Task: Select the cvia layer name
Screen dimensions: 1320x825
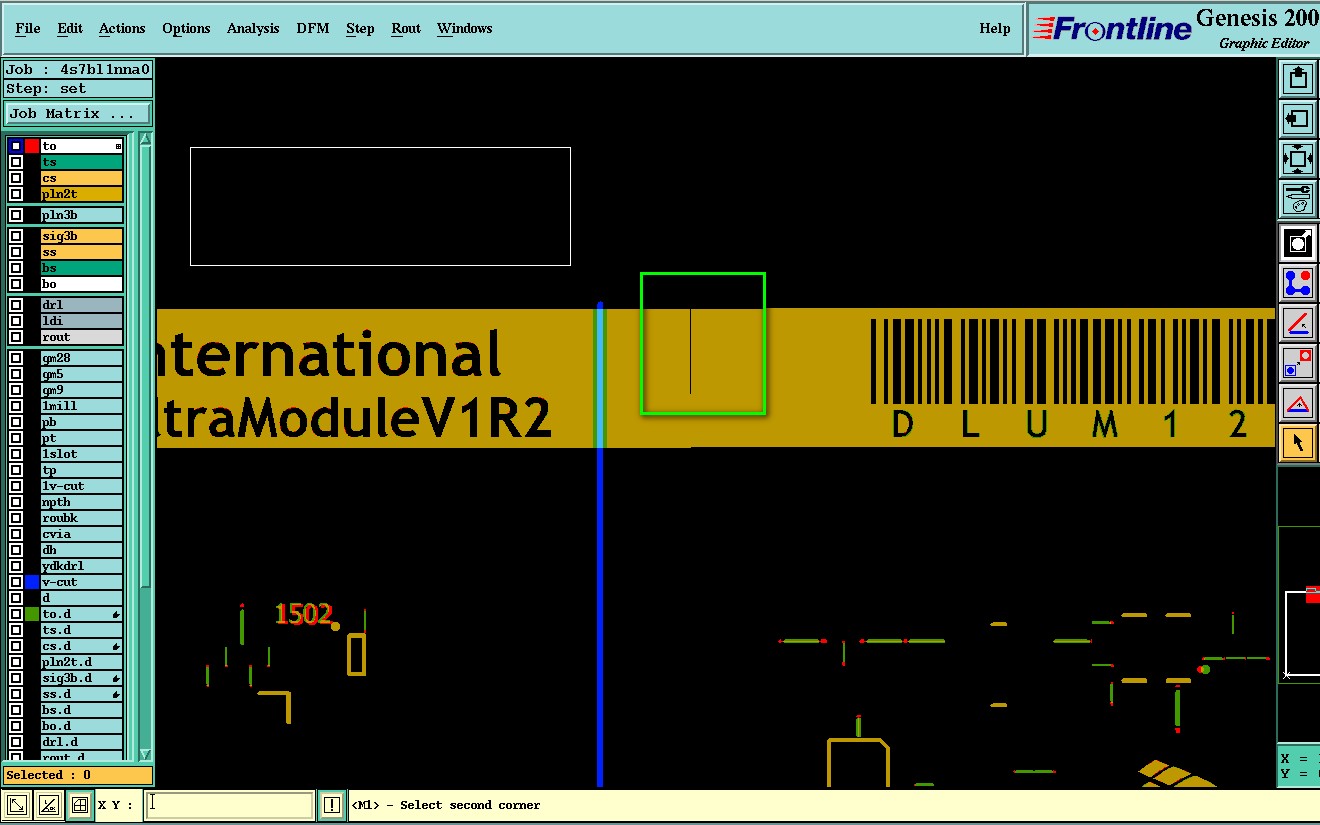Action: coord(82,534)
